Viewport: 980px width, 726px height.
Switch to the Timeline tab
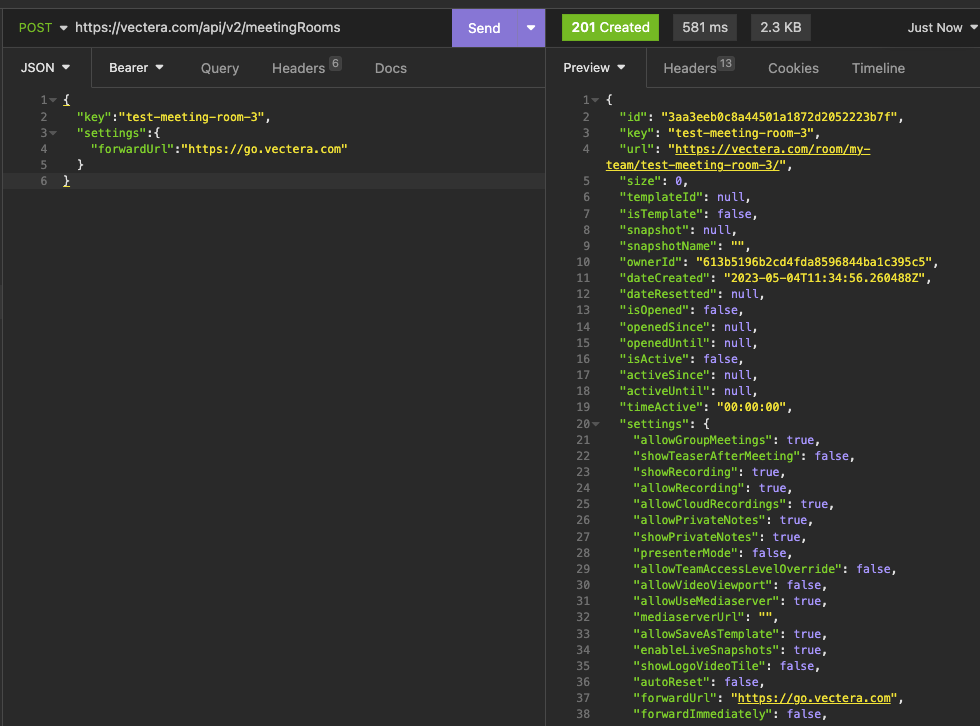(x=878, y=68)
